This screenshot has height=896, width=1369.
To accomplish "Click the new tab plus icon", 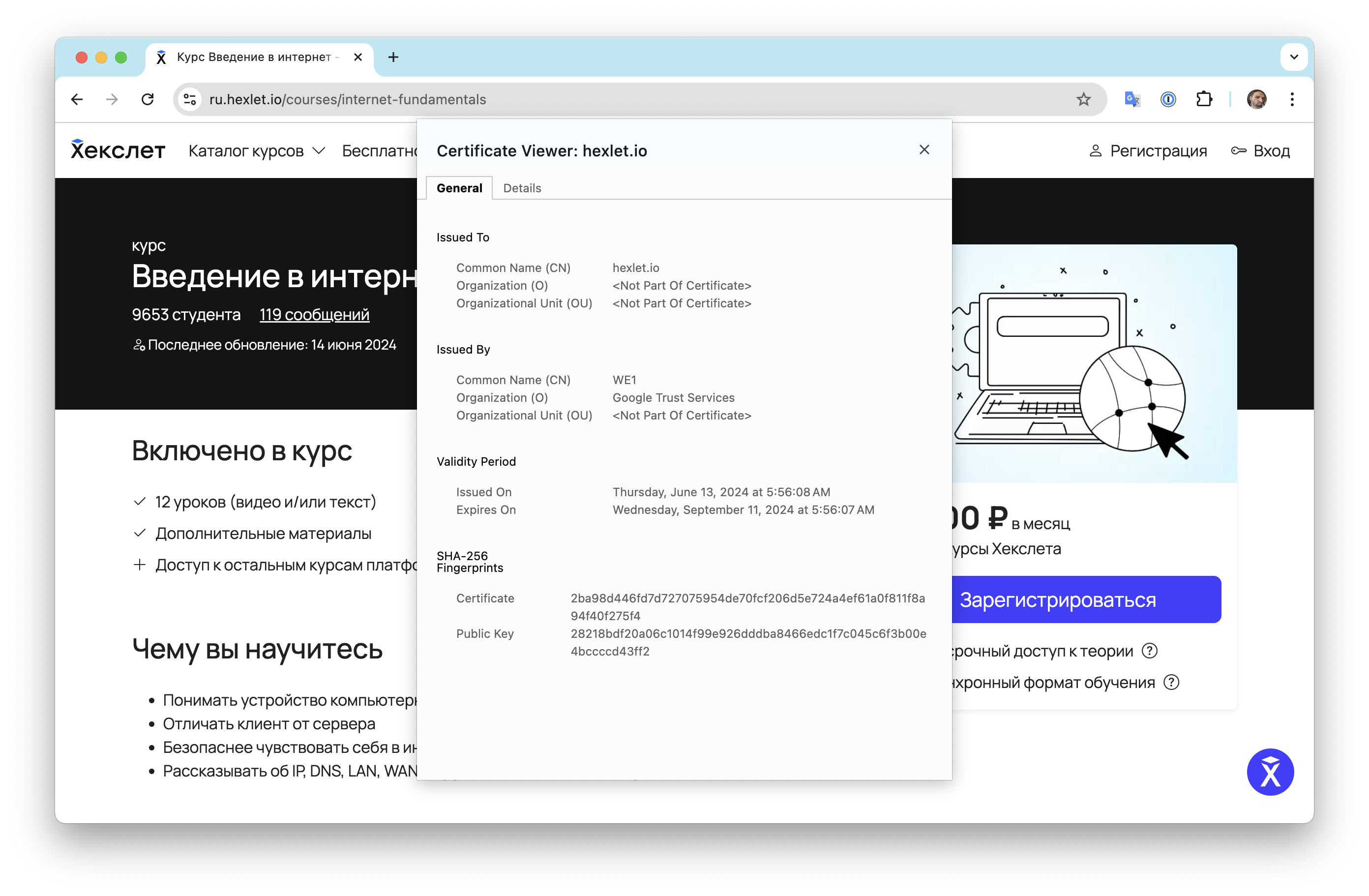I will [x=393, y=57].
